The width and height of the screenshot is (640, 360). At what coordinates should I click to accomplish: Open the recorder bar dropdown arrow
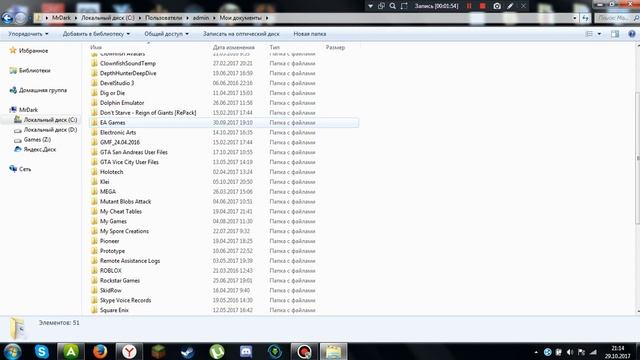click(x=370, y=6)
